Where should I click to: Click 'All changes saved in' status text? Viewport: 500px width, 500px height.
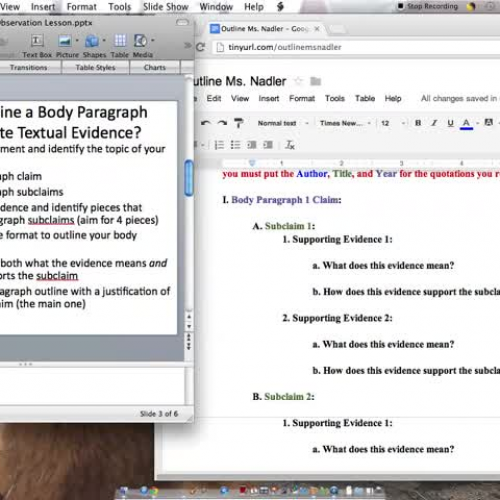[x=459, y=98]
